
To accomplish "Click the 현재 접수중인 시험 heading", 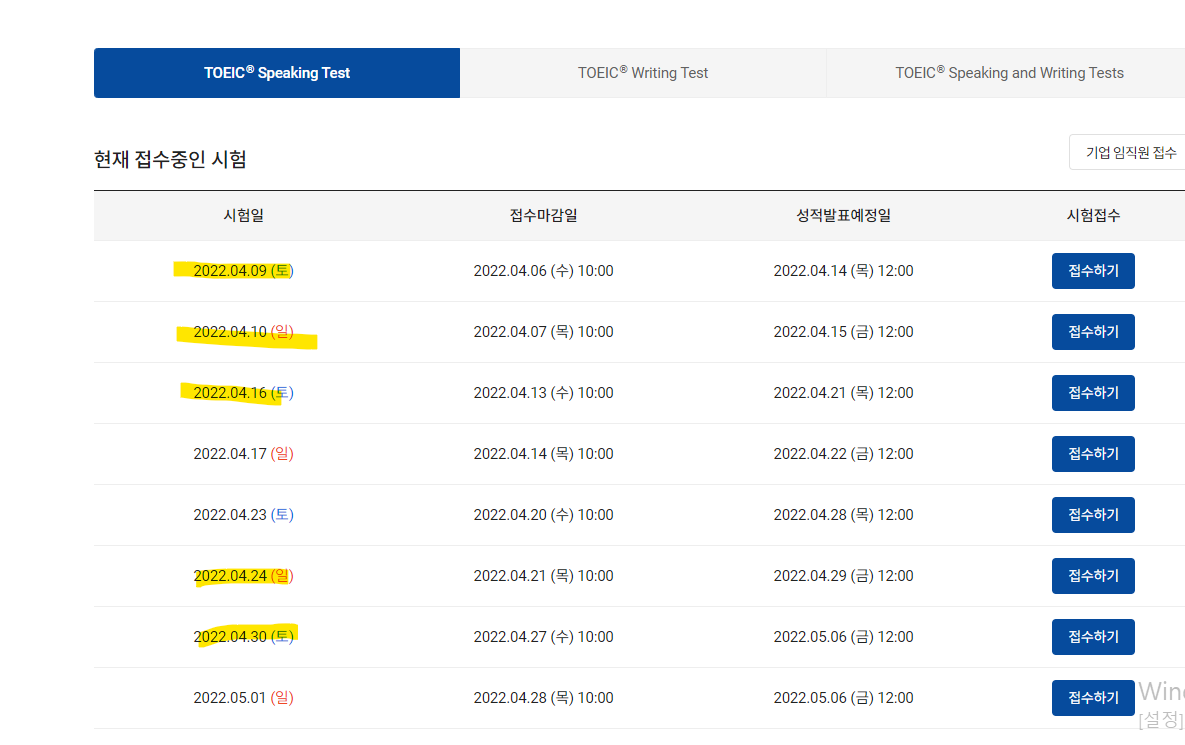I will tap(170, 159).
